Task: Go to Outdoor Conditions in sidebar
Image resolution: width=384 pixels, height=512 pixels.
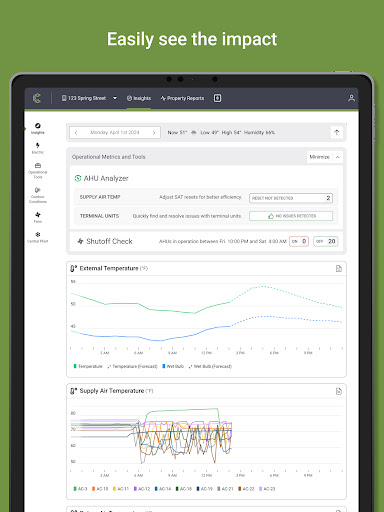Action: coord(38,195)
